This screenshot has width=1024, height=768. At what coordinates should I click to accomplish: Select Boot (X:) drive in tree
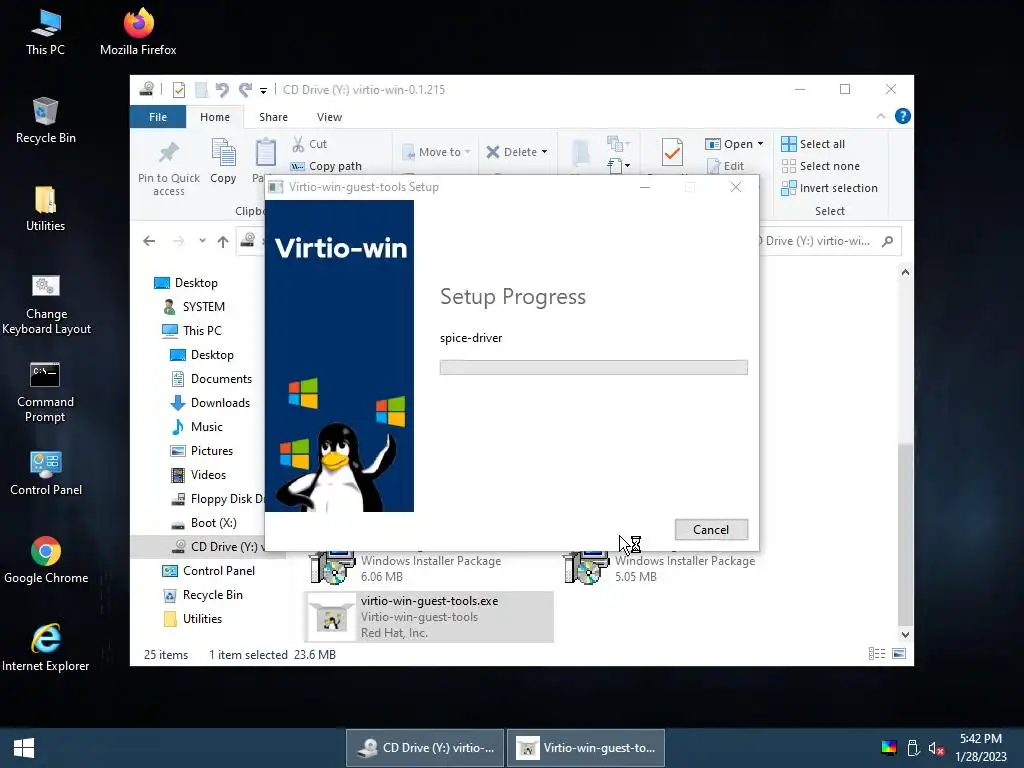[204, 523]
